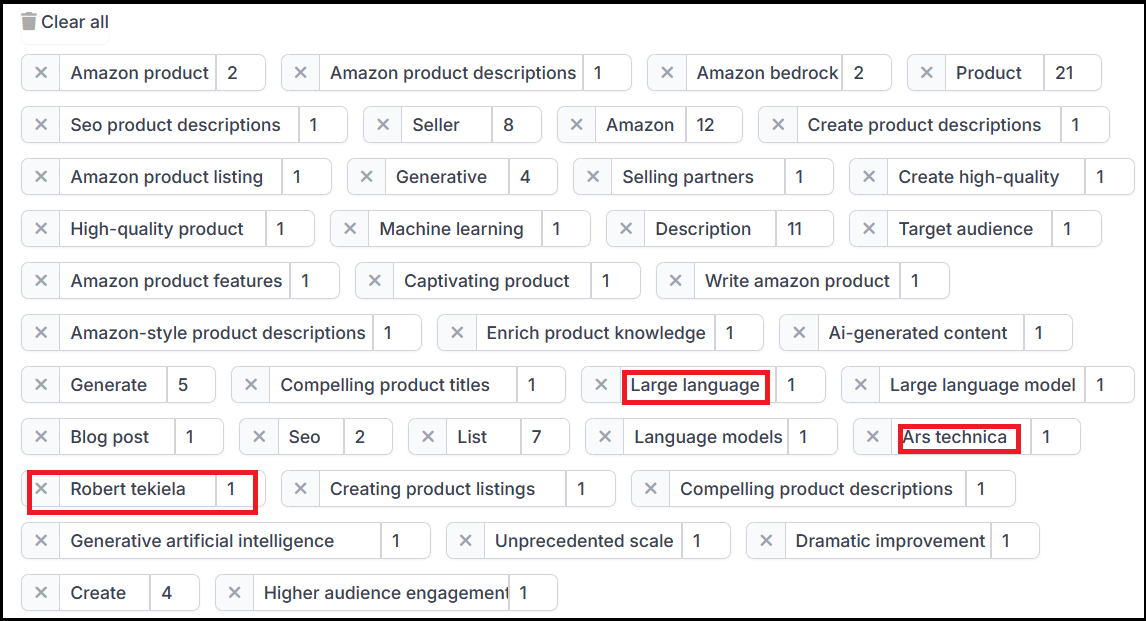
Task: Remove the Product tag using its X icon
Action: (x=926, y=72)
